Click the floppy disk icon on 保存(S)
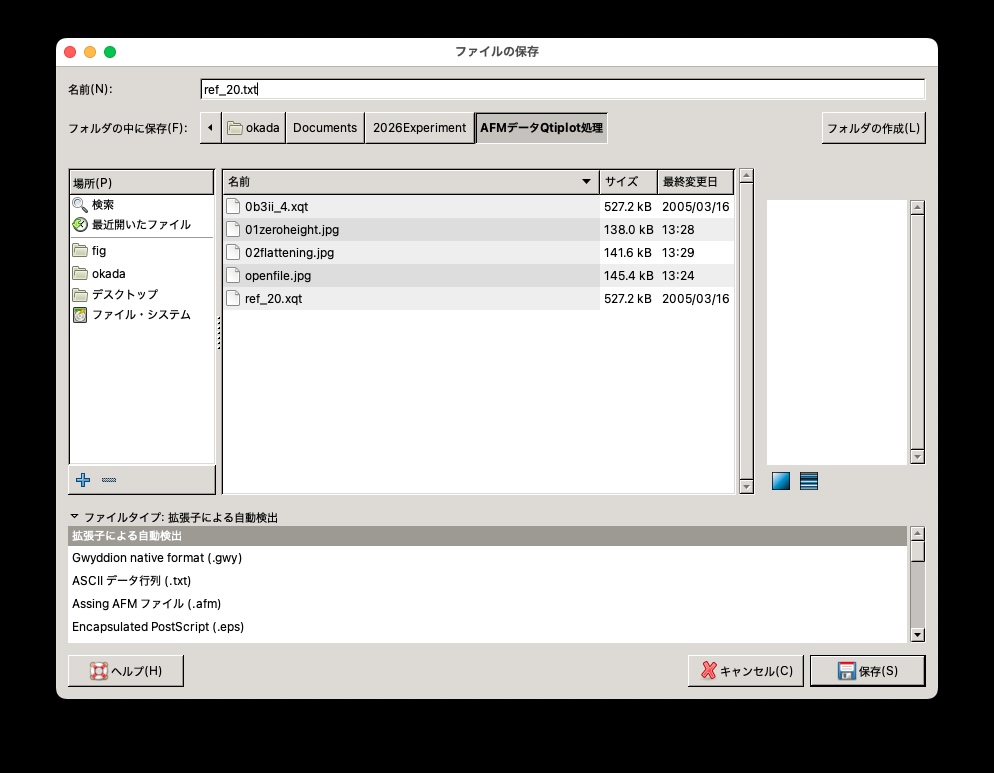Image resolution: width=994 pixels, height=773 pixels. click(846, 671)
